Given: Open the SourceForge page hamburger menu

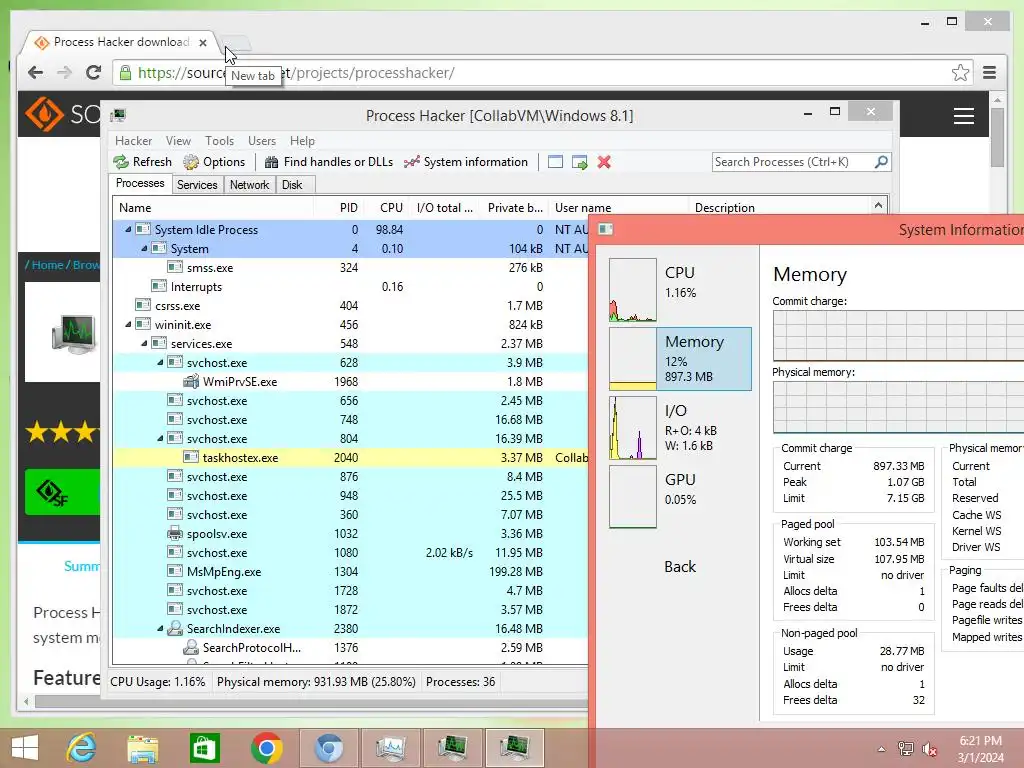Looking at the screenshot, I should tap(963, 116).
